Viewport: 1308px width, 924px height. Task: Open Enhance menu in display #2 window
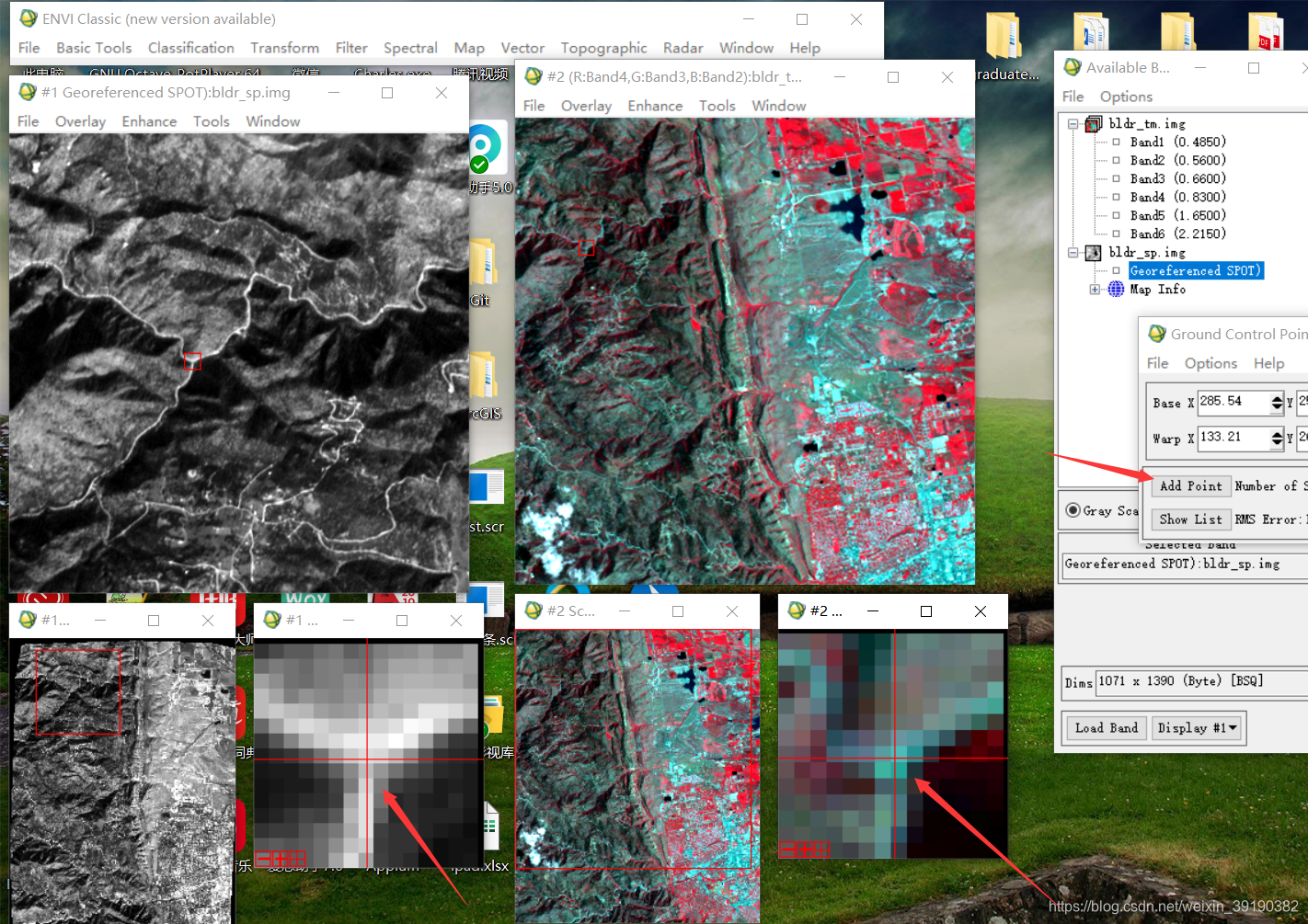655,106
